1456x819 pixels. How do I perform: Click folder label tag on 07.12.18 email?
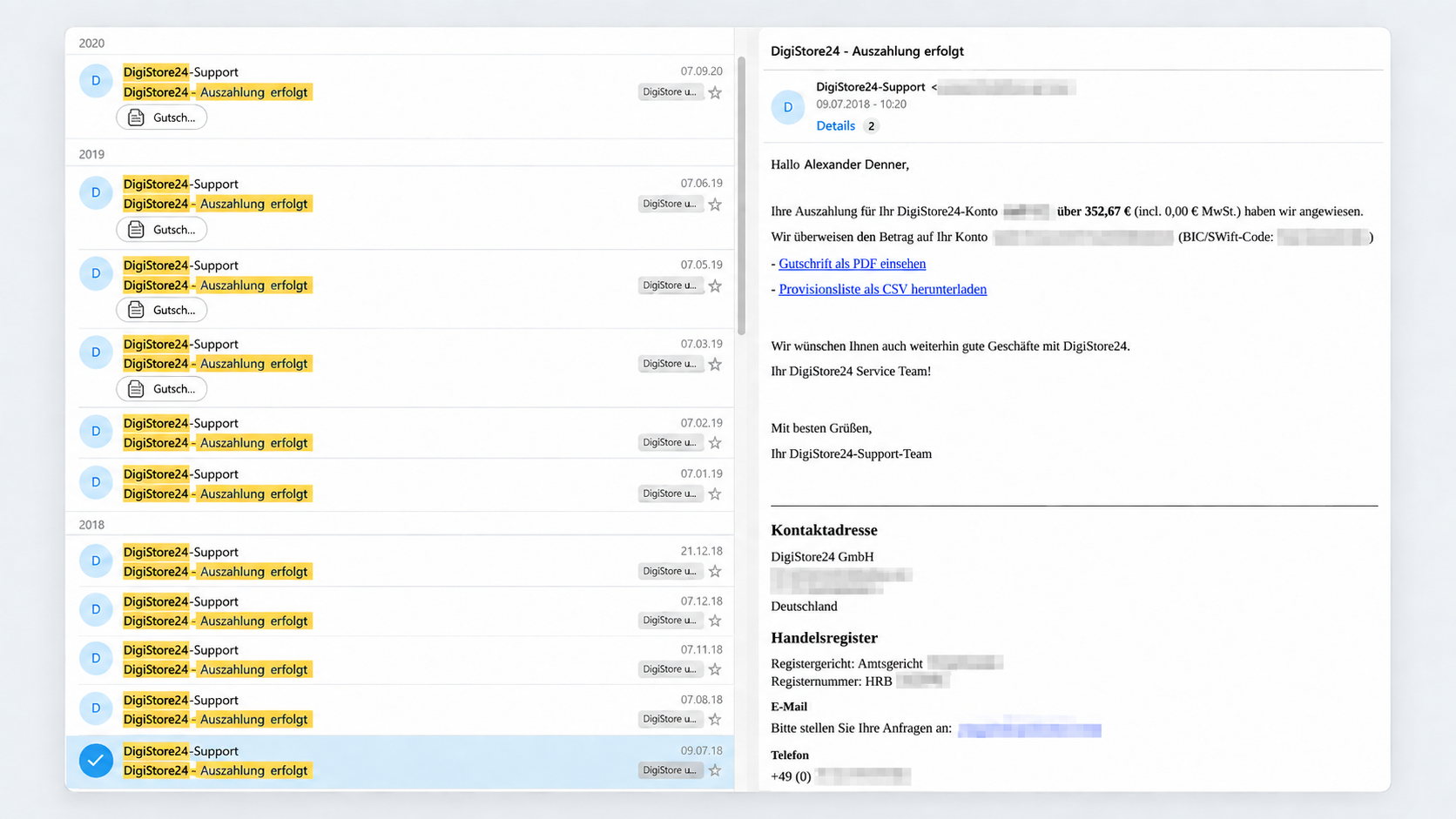[671, 621]
